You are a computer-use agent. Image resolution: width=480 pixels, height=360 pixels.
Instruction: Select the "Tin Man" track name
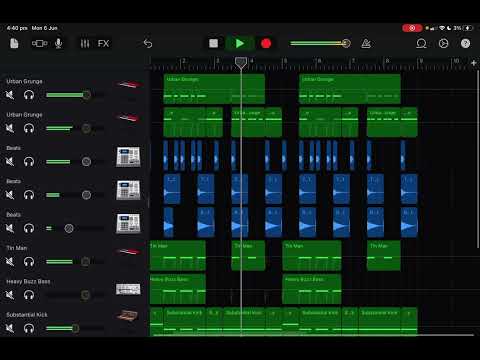coord(17,248)
